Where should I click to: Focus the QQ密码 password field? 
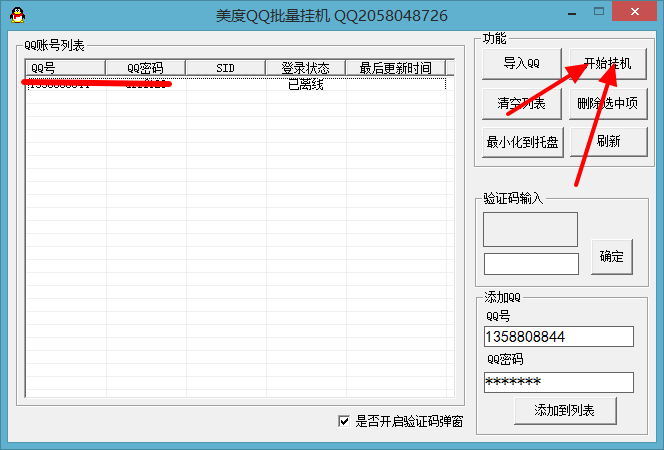point(559,382)
